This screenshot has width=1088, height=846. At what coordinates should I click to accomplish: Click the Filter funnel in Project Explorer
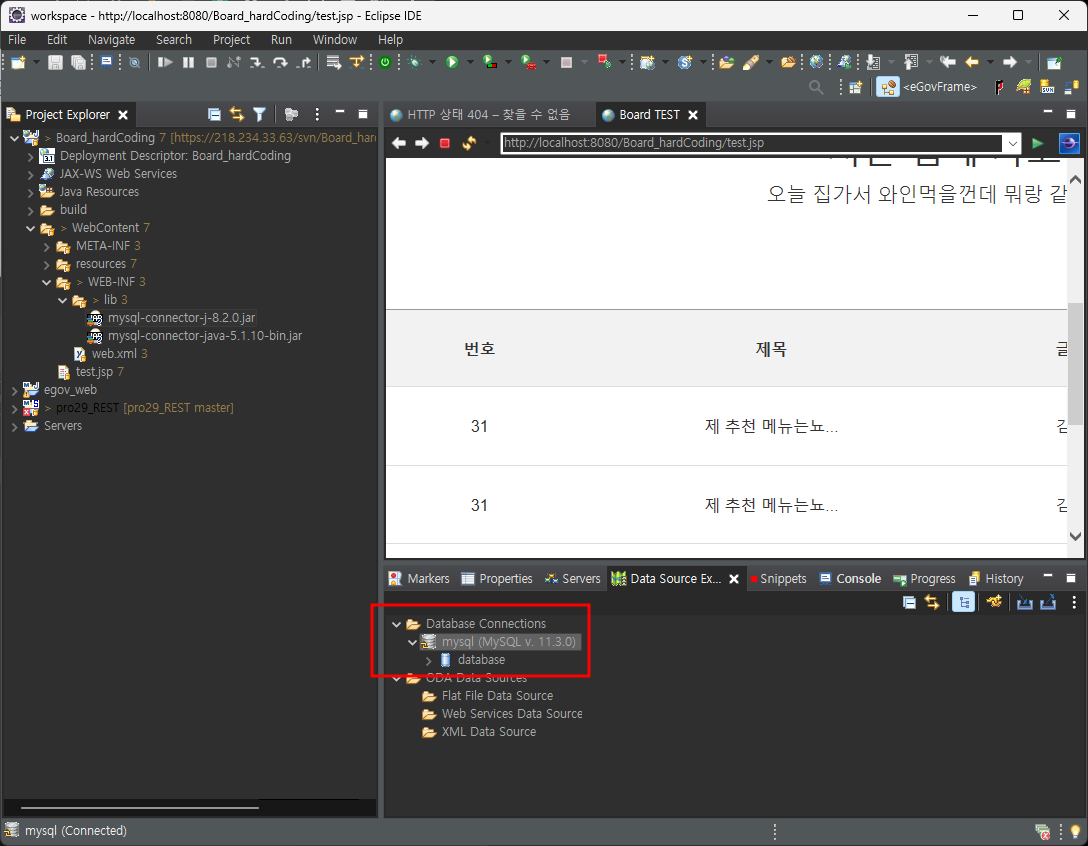259,114
